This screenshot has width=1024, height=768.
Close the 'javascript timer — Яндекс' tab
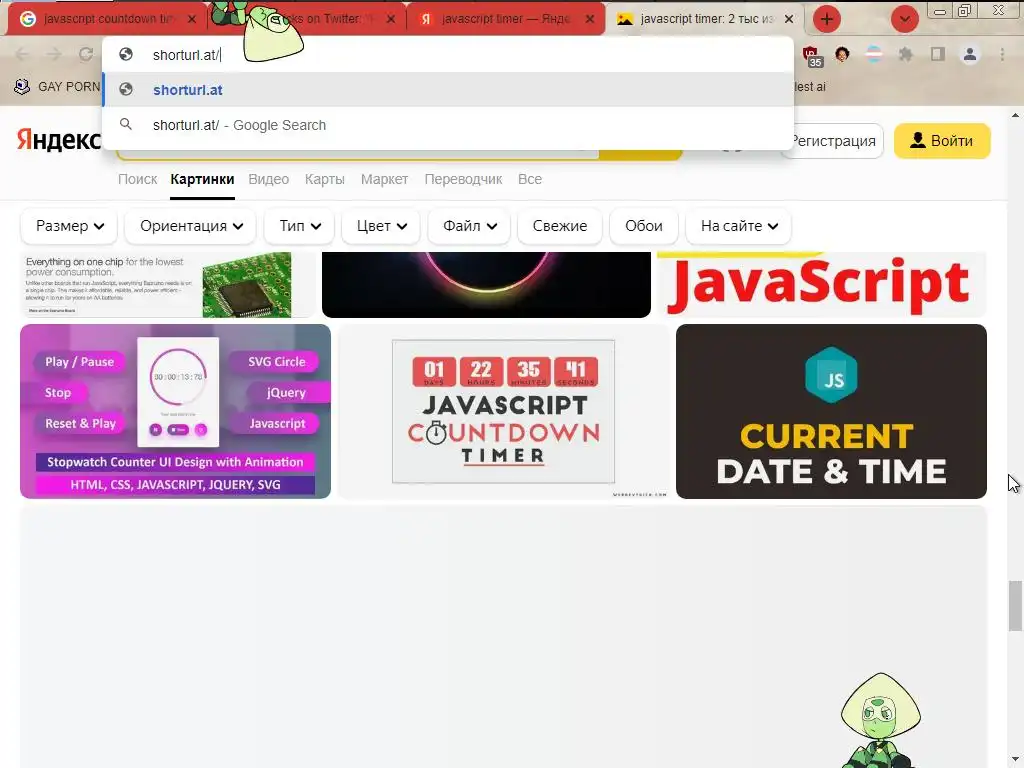(x=590, y=19)
